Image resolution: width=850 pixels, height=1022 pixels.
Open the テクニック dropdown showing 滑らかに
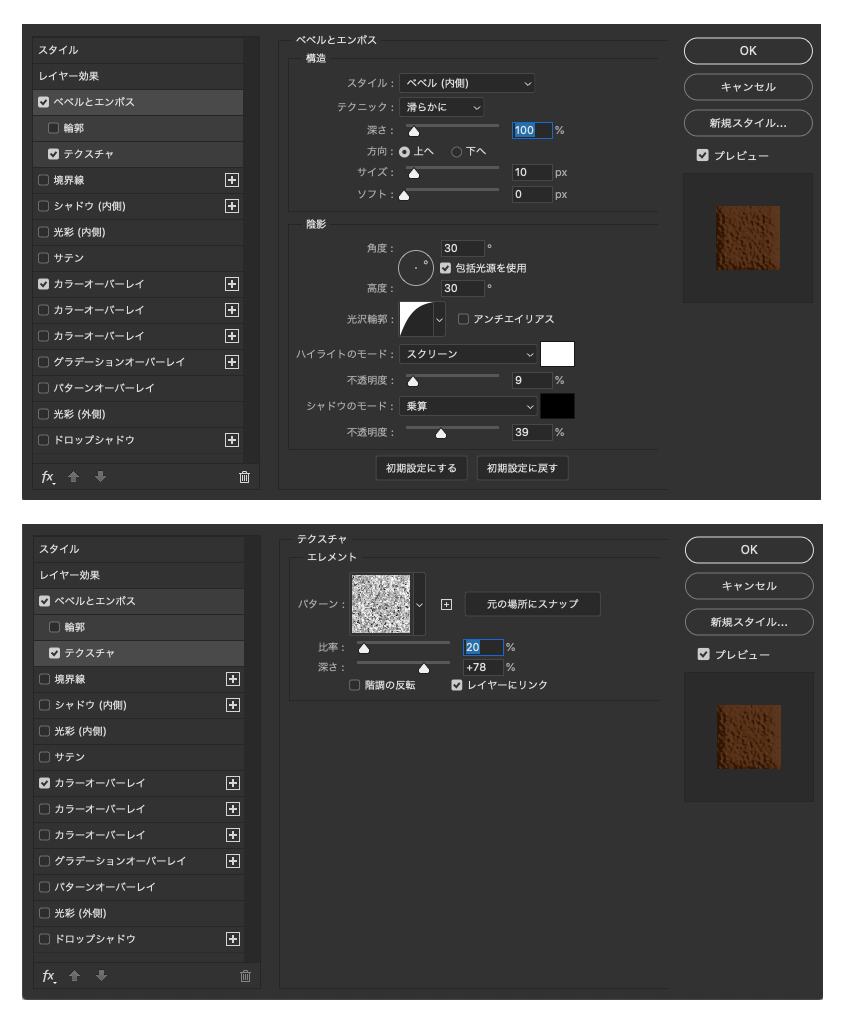tap(441, 106)
